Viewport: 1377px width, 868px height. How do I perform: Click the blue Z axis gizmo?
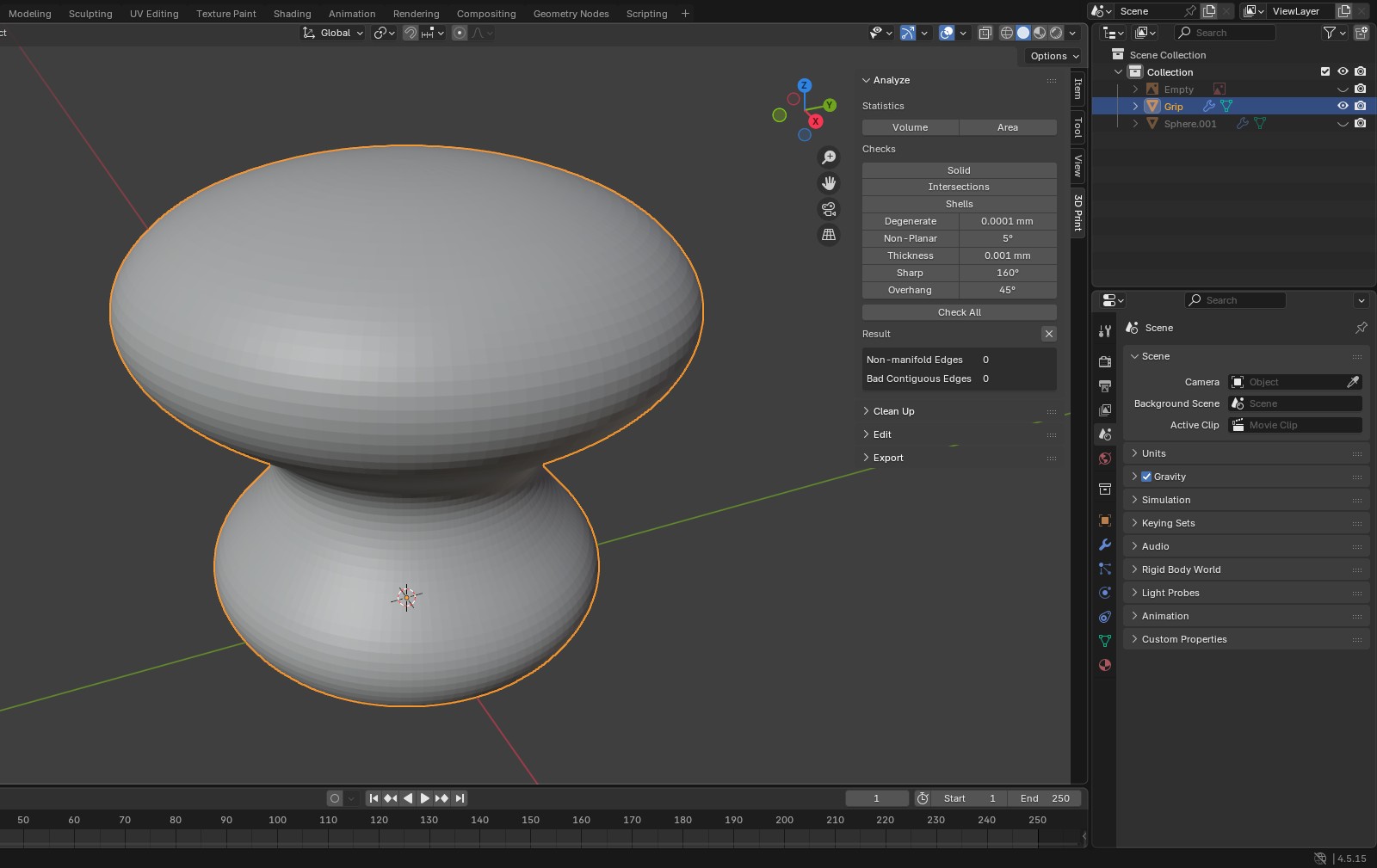805,85
